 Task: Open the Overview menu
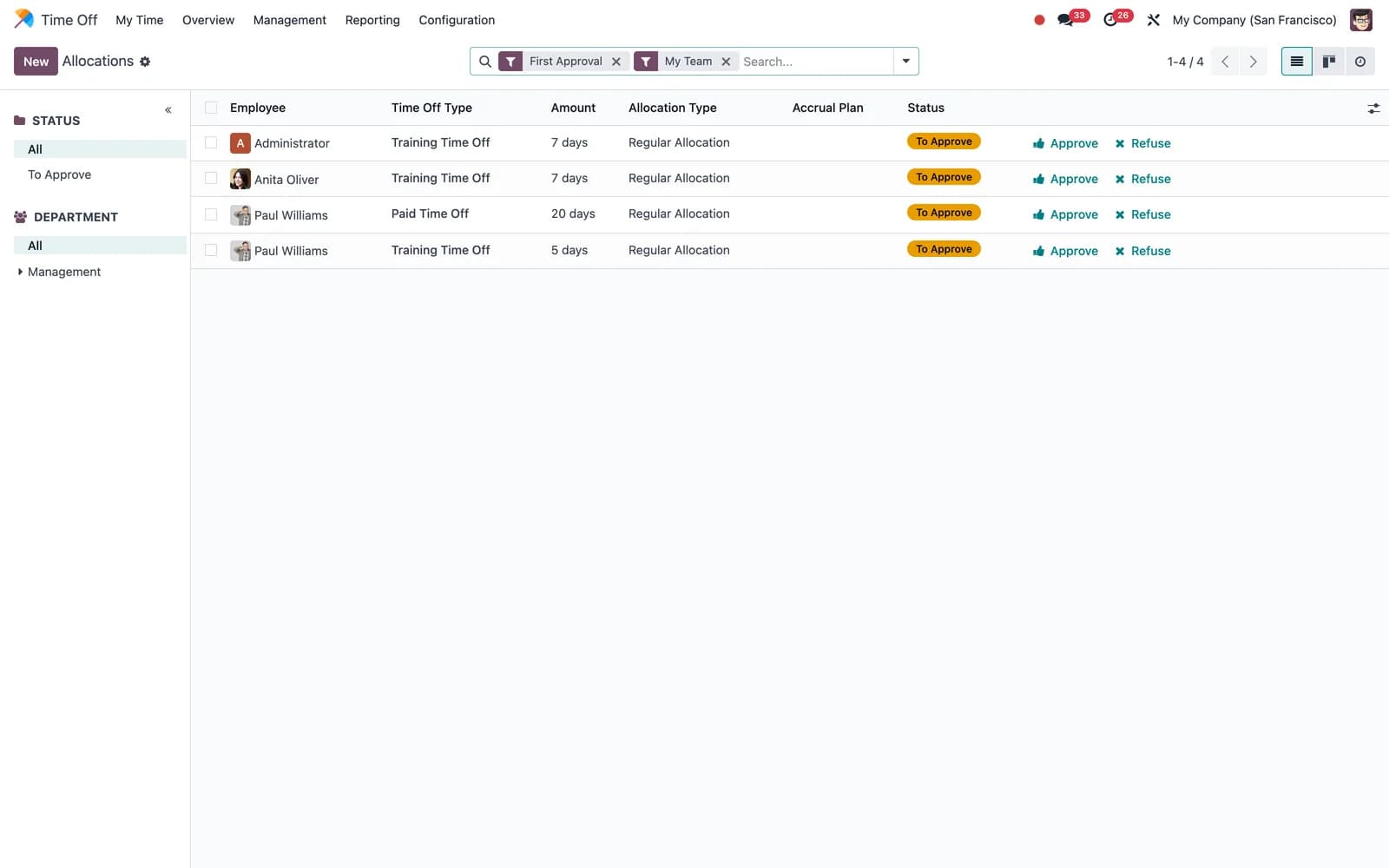pos(208,20)
